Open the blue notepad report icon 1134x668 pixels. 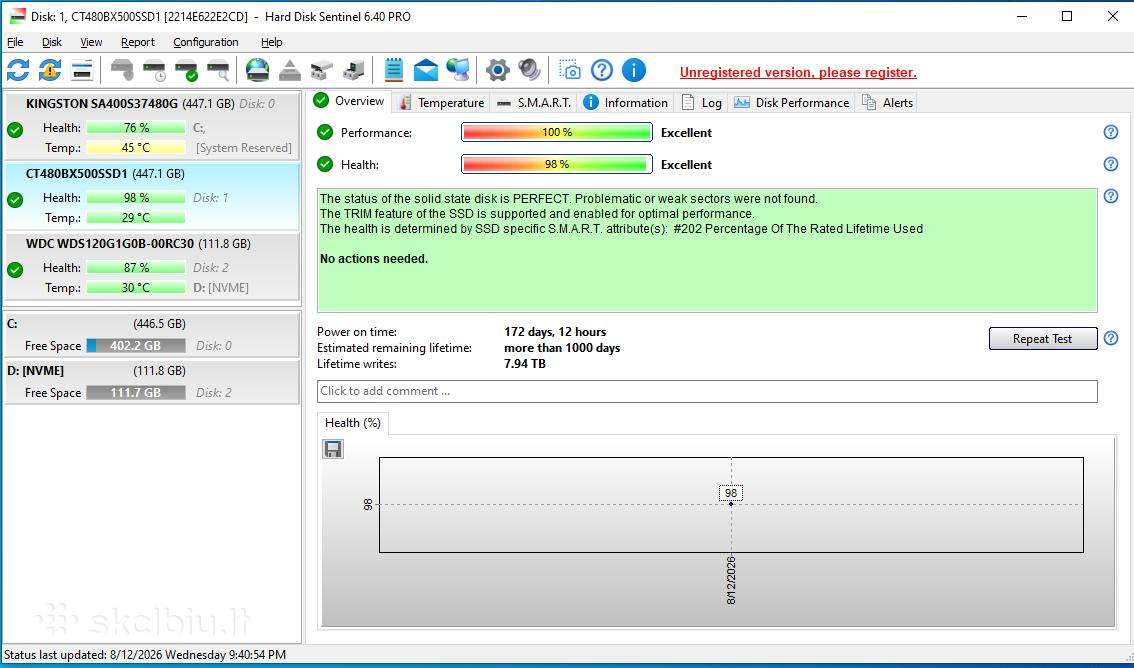coord(393,70)
